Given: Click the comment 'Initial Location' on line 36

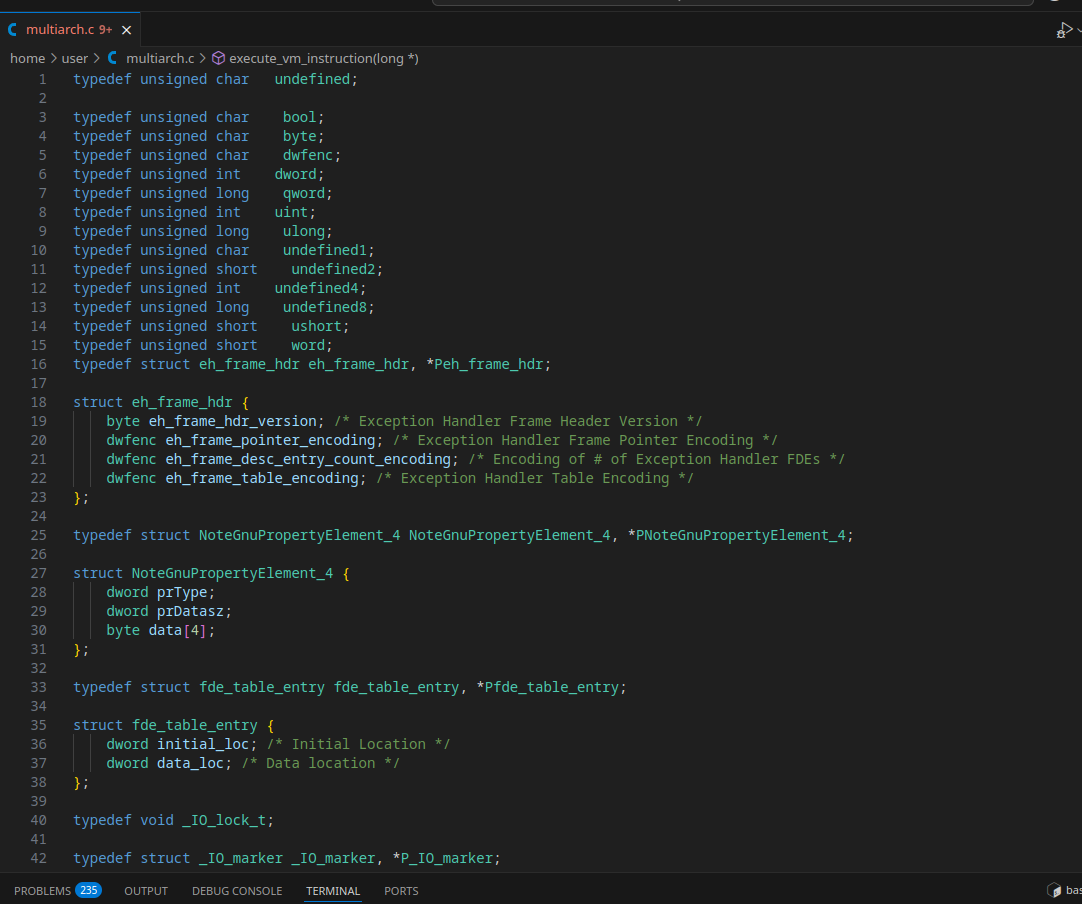Looking at the screenshot, I should pos(359,744).
